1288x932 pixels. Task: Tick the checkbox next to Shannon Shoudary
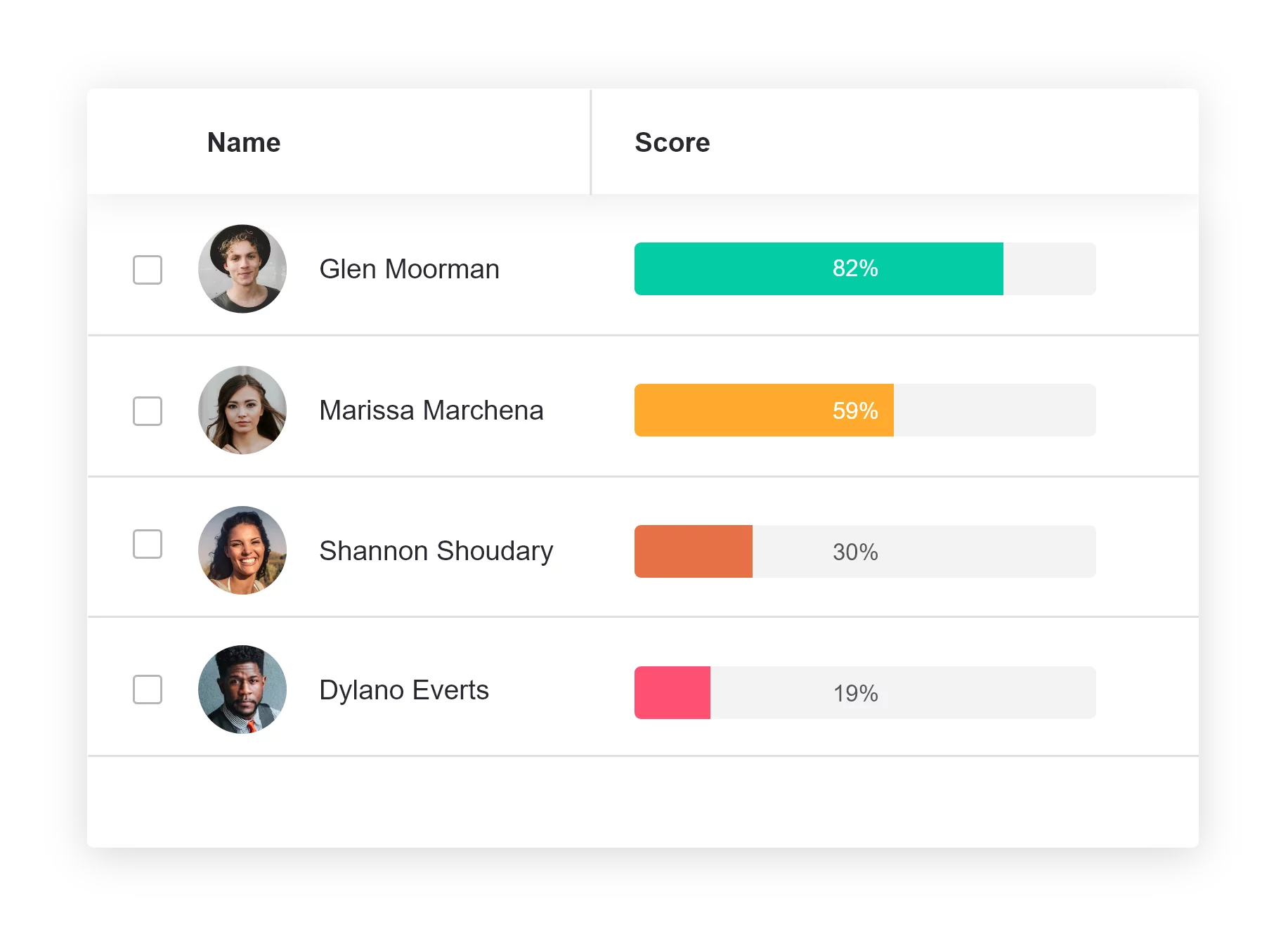[x=148, y=544]
